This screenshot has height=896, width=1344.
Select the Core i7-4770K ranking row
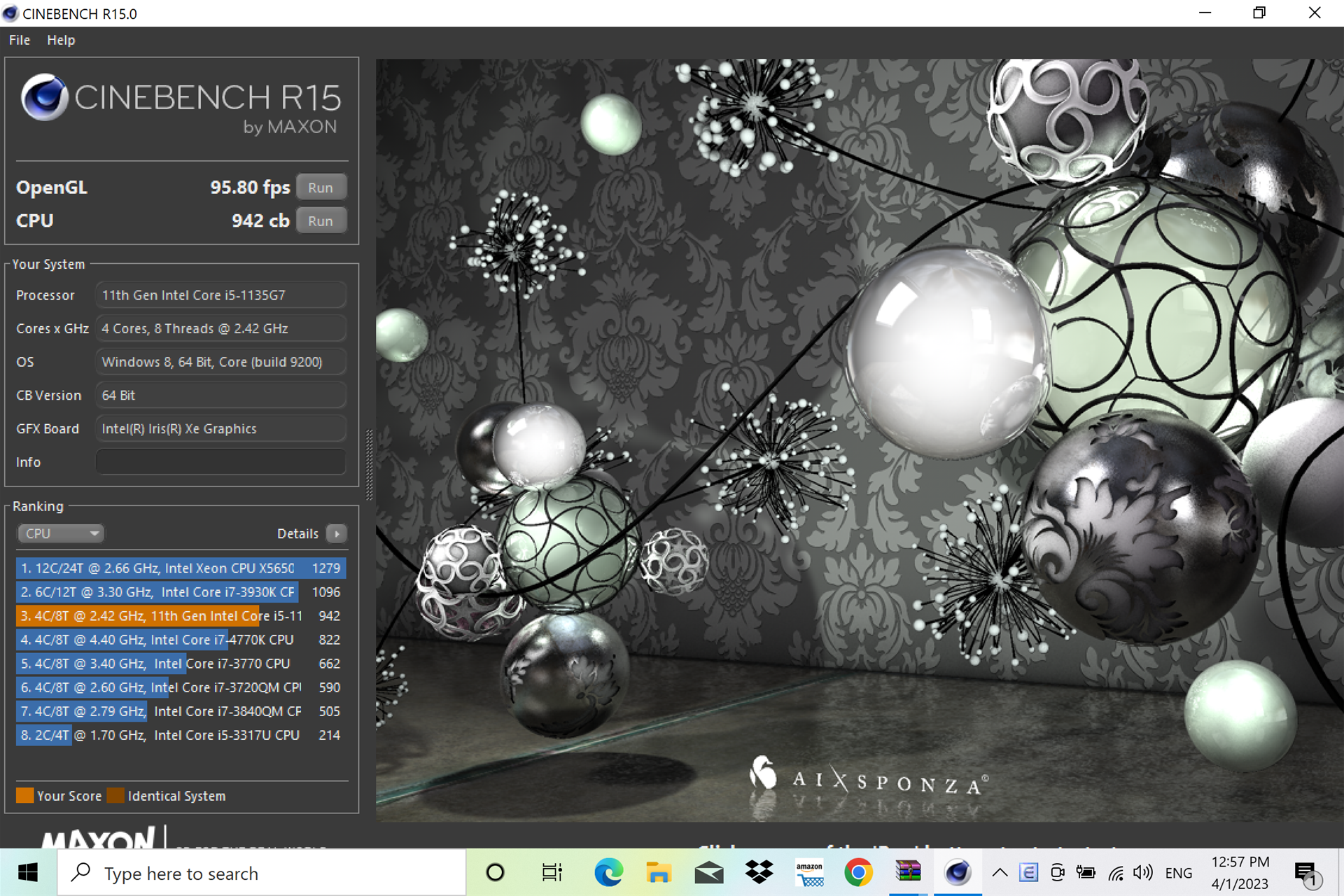tap(181, 640)
